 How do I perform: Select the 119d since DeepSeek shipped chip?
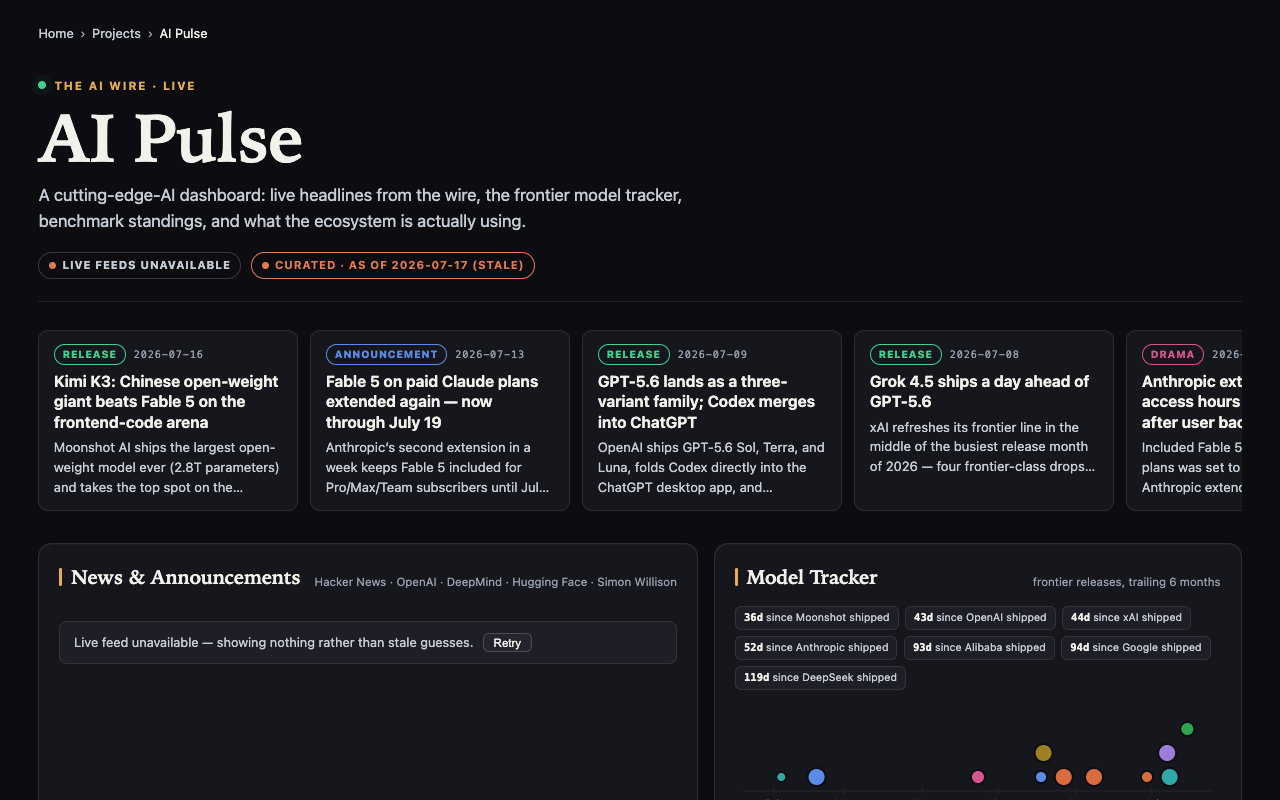point(820,678)
